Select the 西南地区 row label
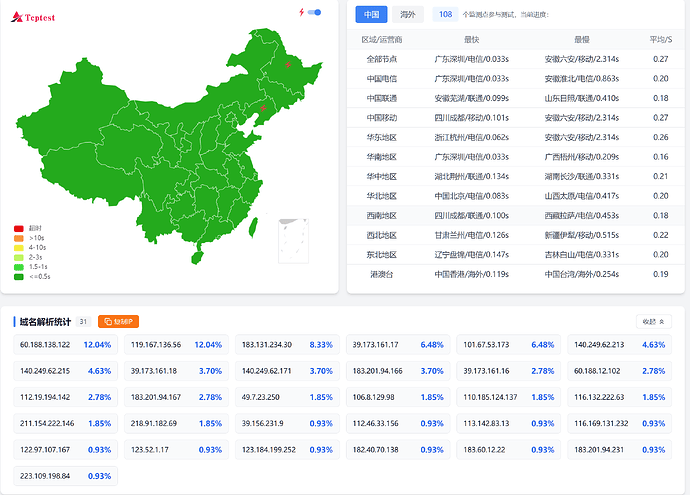This screenshot has width=690, height=495. pos(382,216)
